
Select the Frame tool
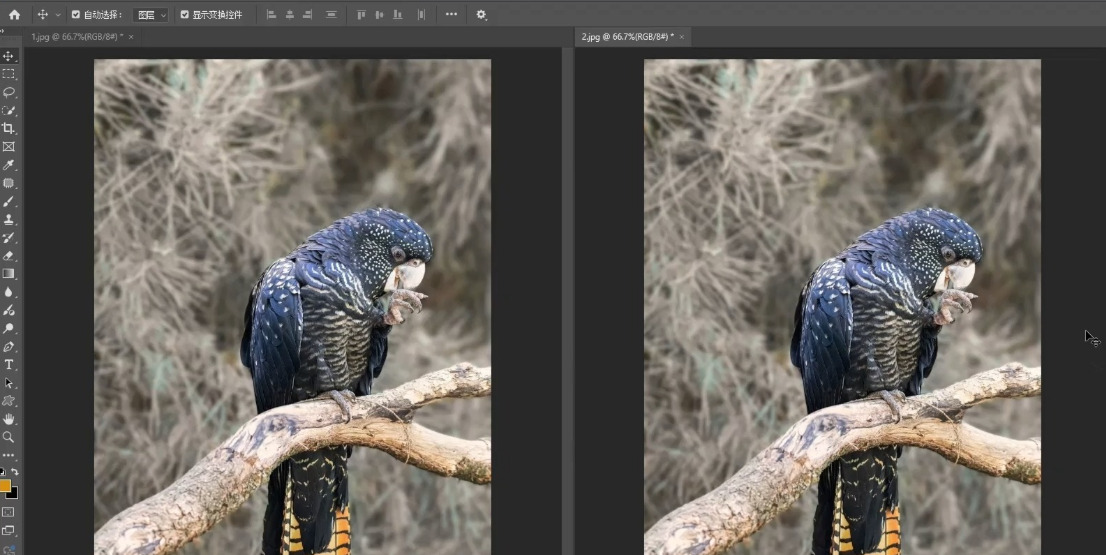(8, 147)
